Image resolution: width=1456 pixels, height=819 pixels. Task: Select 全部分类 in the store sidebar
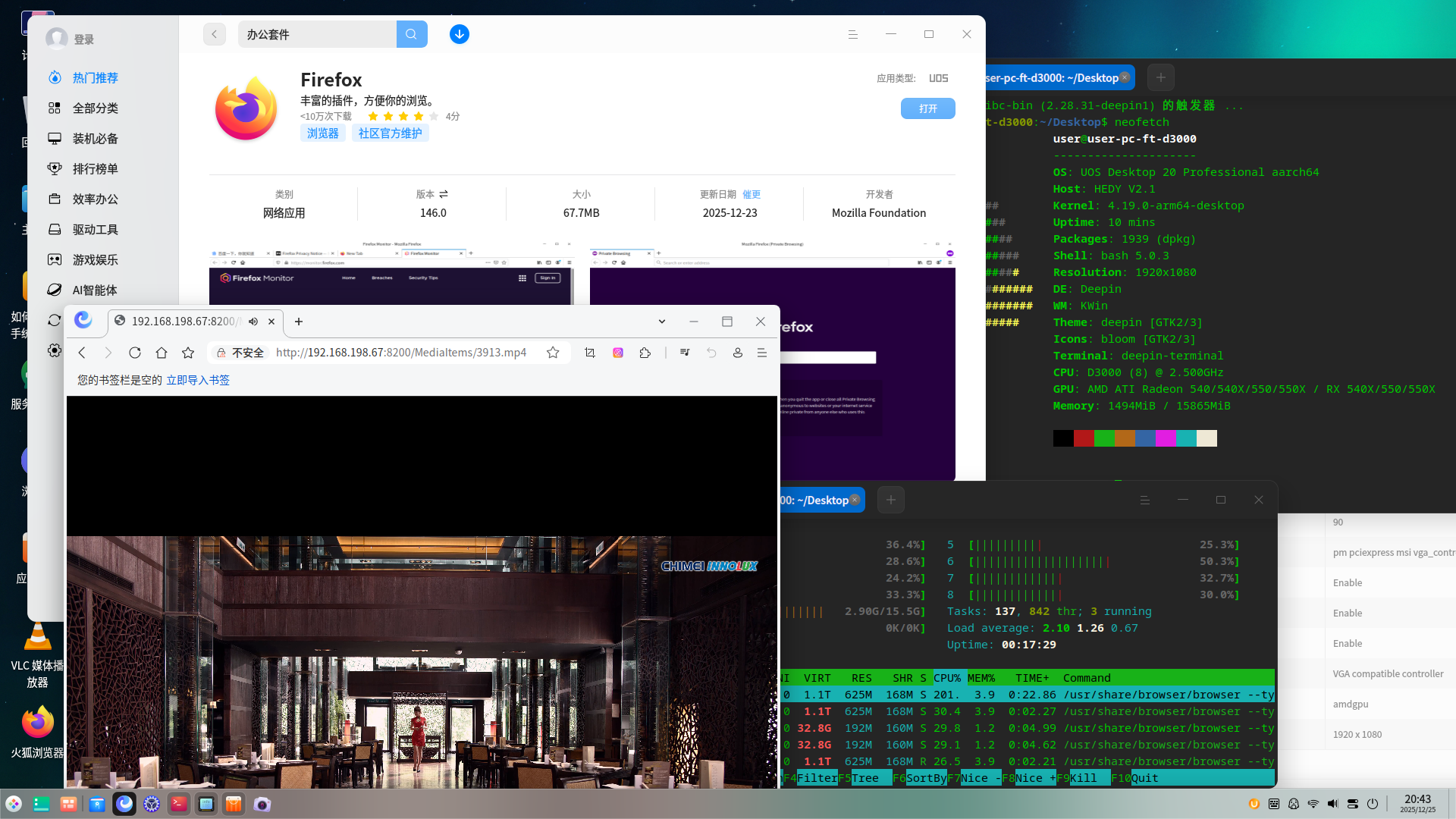(95, 108)
